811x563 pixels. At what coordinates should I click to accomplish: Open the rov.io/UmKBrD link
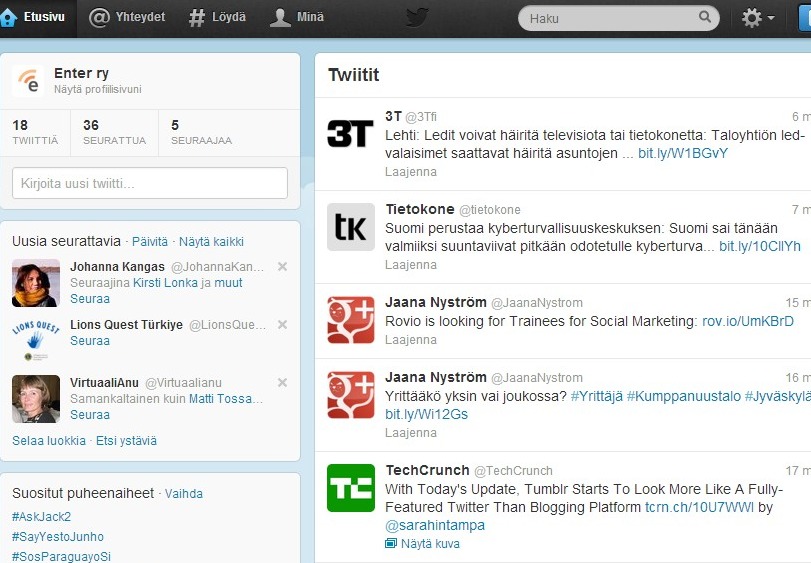tap(747, 321)
